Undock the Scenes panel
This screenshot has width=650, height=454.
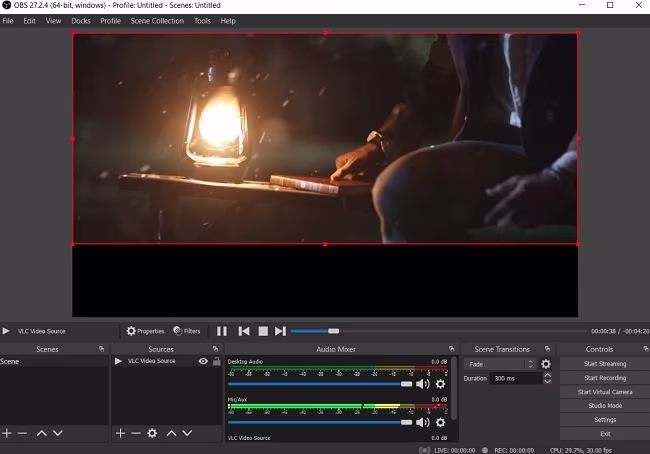click(101, 349)
